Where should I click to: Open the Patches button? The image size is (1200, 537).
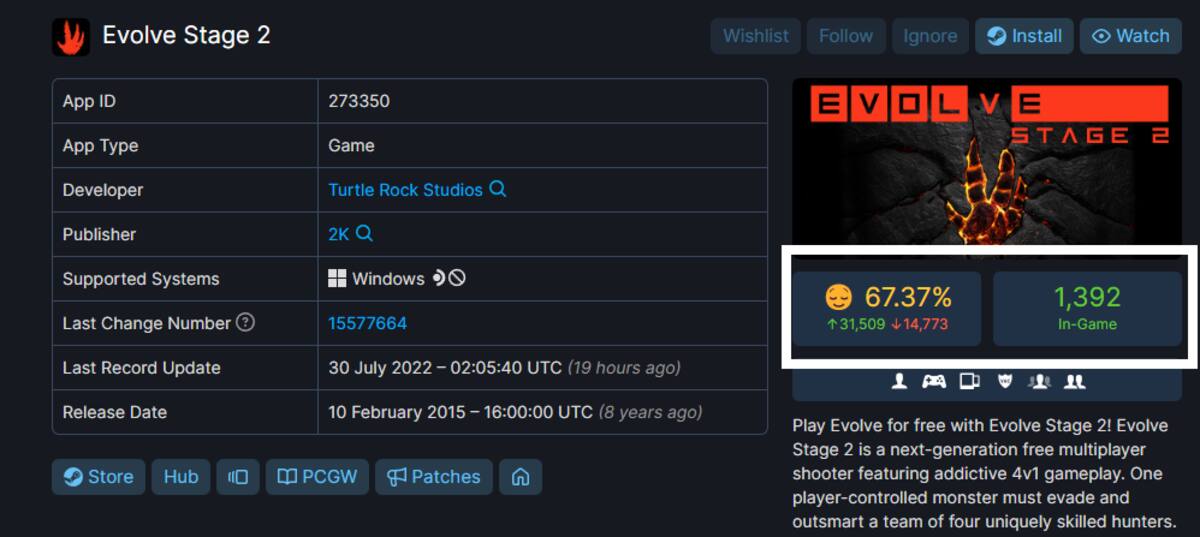pos(434,477)
